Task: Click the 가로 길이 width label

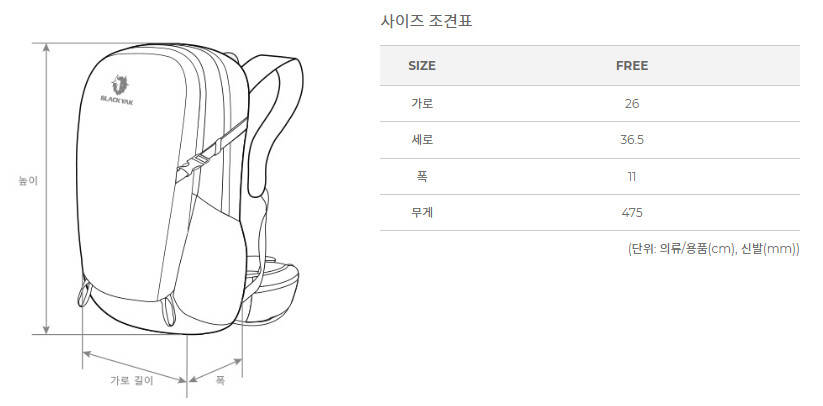Action: coord(132,381)
